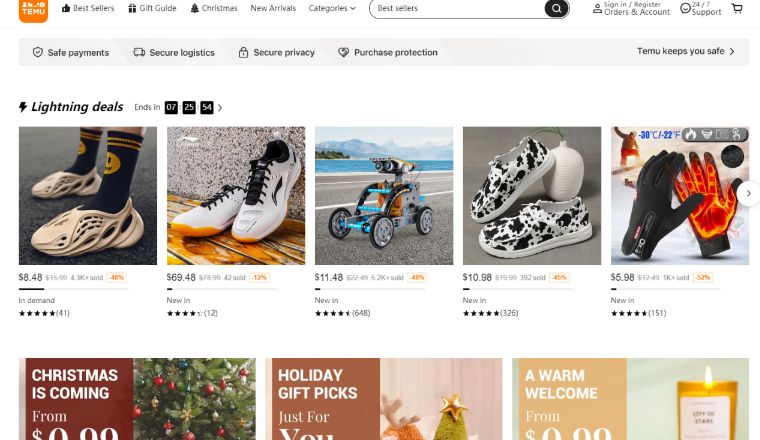This screenshot has height=440, width=760.
Task: Open the cow print shoes thumbnail
Action: pos(532,195)
